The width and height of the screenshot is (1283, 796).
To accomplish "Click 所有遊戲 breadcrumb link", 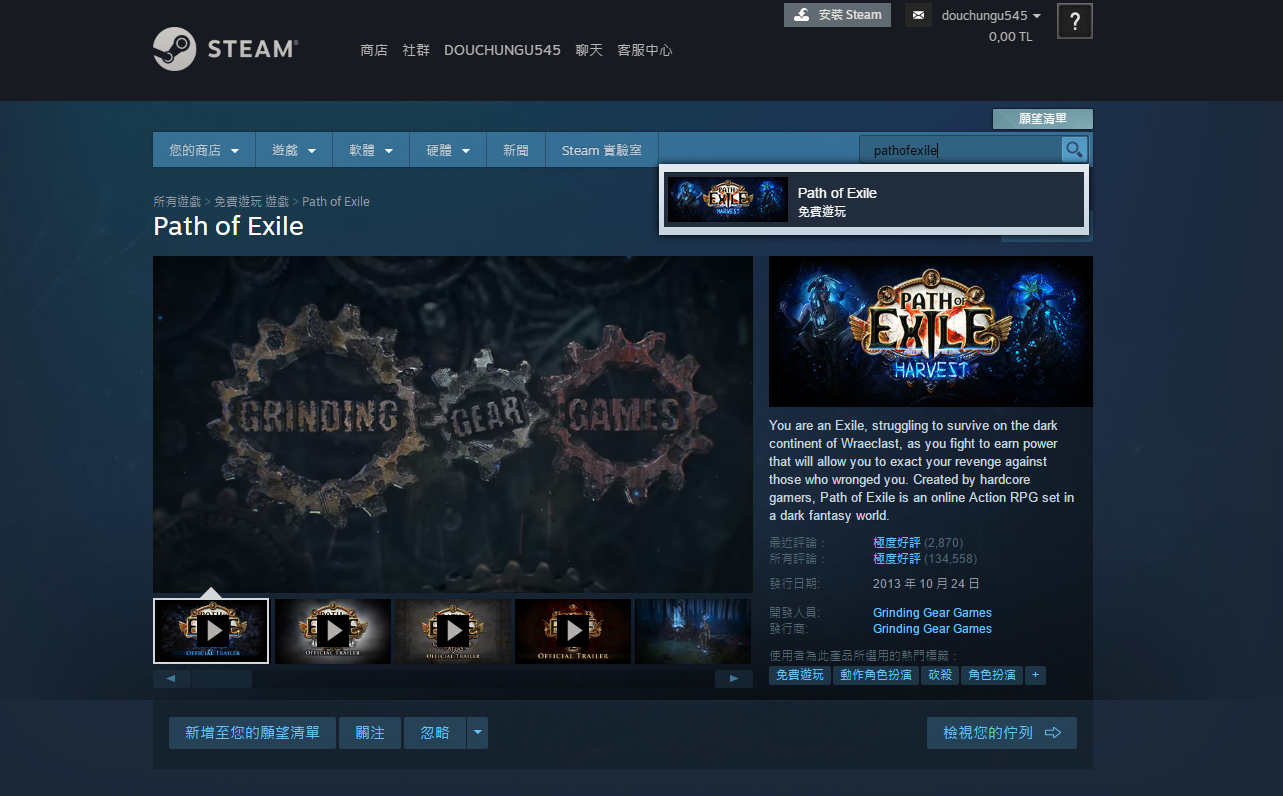I will (177, 202).
